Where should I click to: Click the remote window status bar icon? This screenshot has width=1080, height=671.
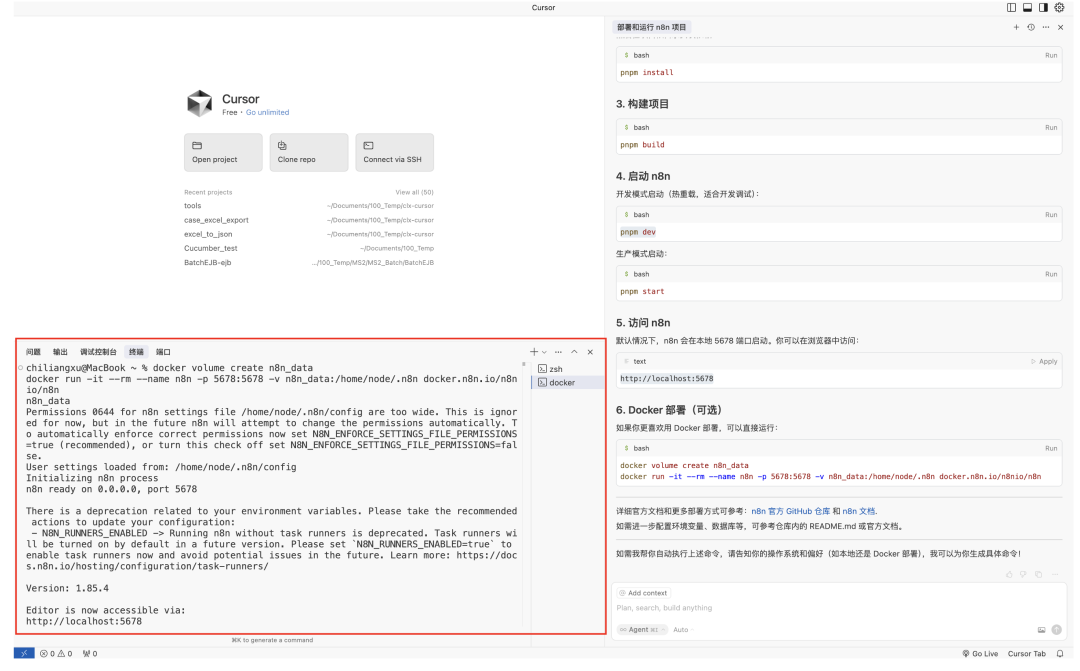tap(24, 654)
